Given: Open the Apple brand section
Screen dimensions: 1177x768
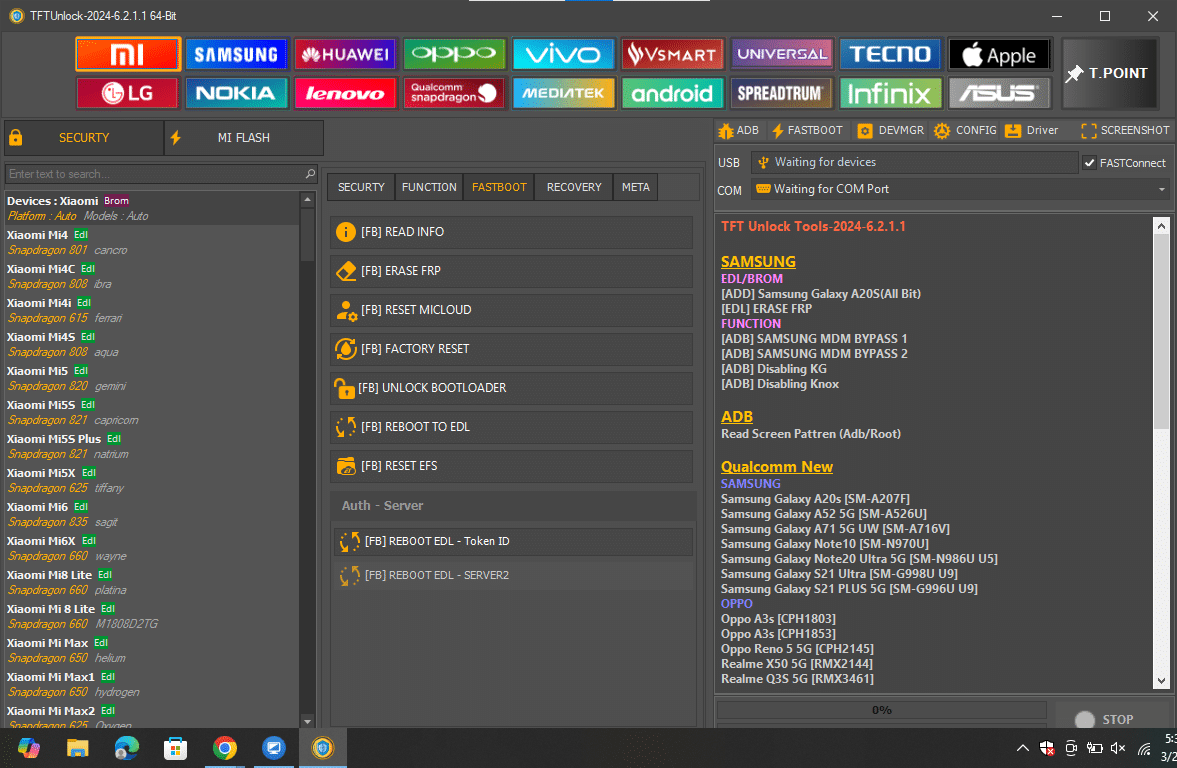Looking at the screenshot, I should [x=999, y=54].
